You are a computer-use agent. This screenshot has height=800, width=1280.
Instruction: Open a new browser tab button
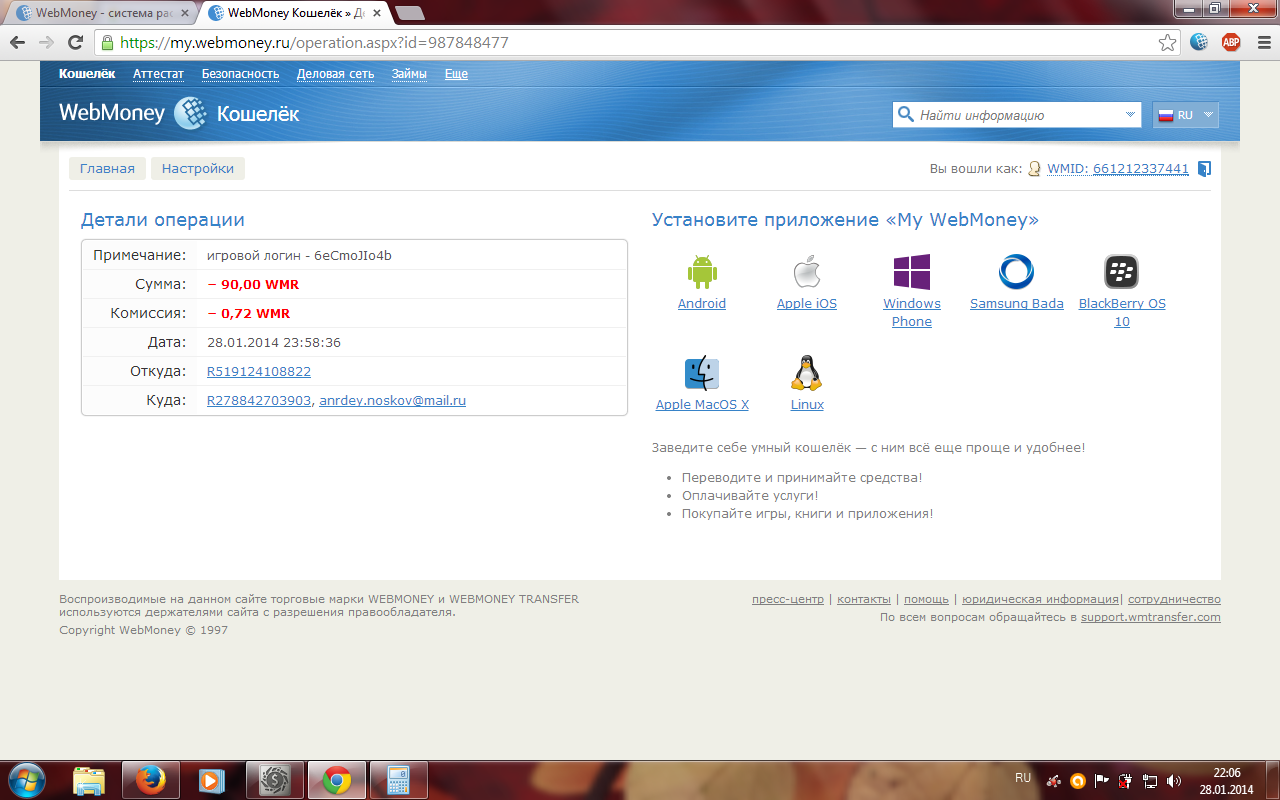pyautogui.click(x=409, y=13)
